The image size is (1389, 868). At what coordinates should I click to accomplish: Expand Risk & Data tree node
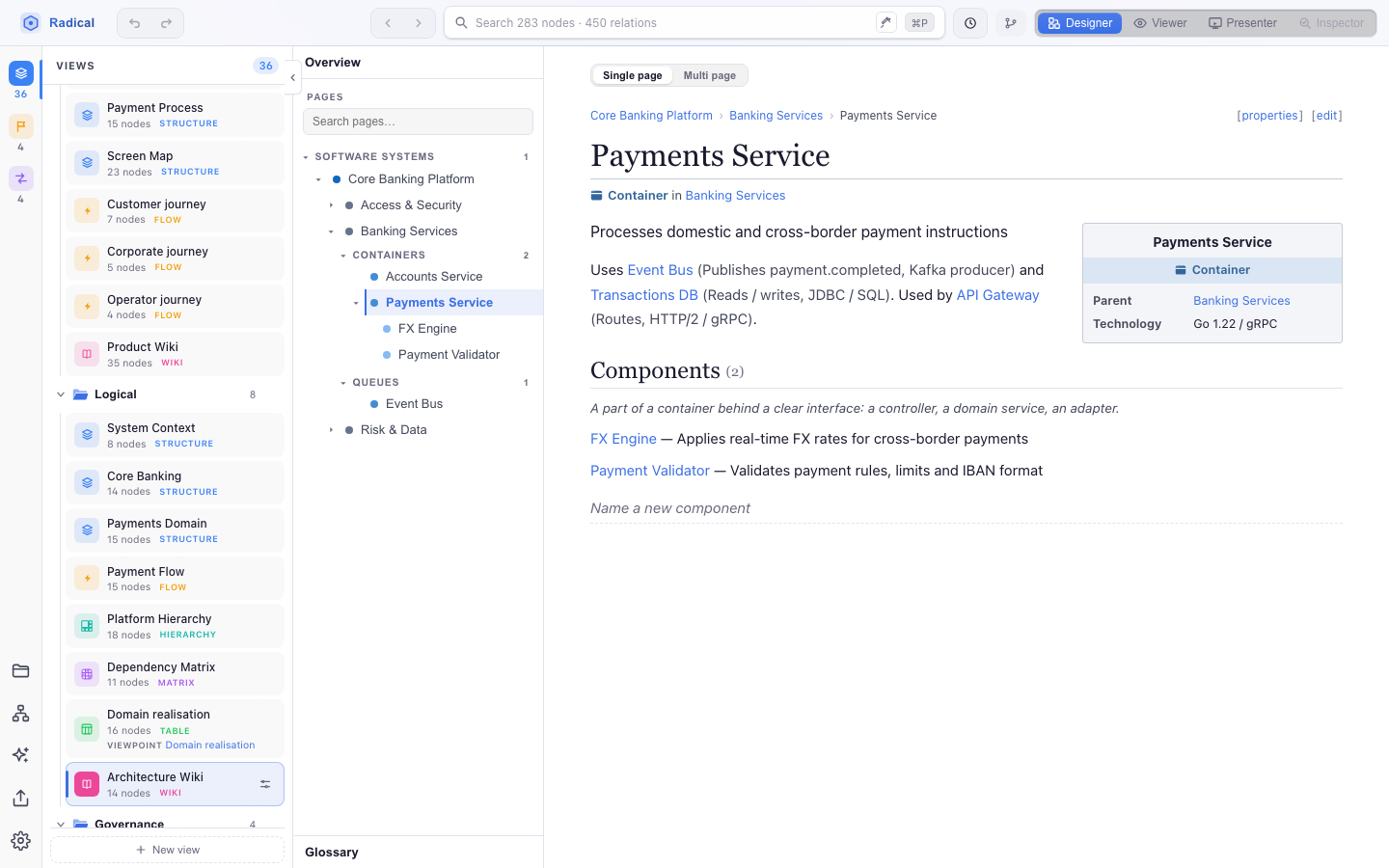click(x=331, y=430)
